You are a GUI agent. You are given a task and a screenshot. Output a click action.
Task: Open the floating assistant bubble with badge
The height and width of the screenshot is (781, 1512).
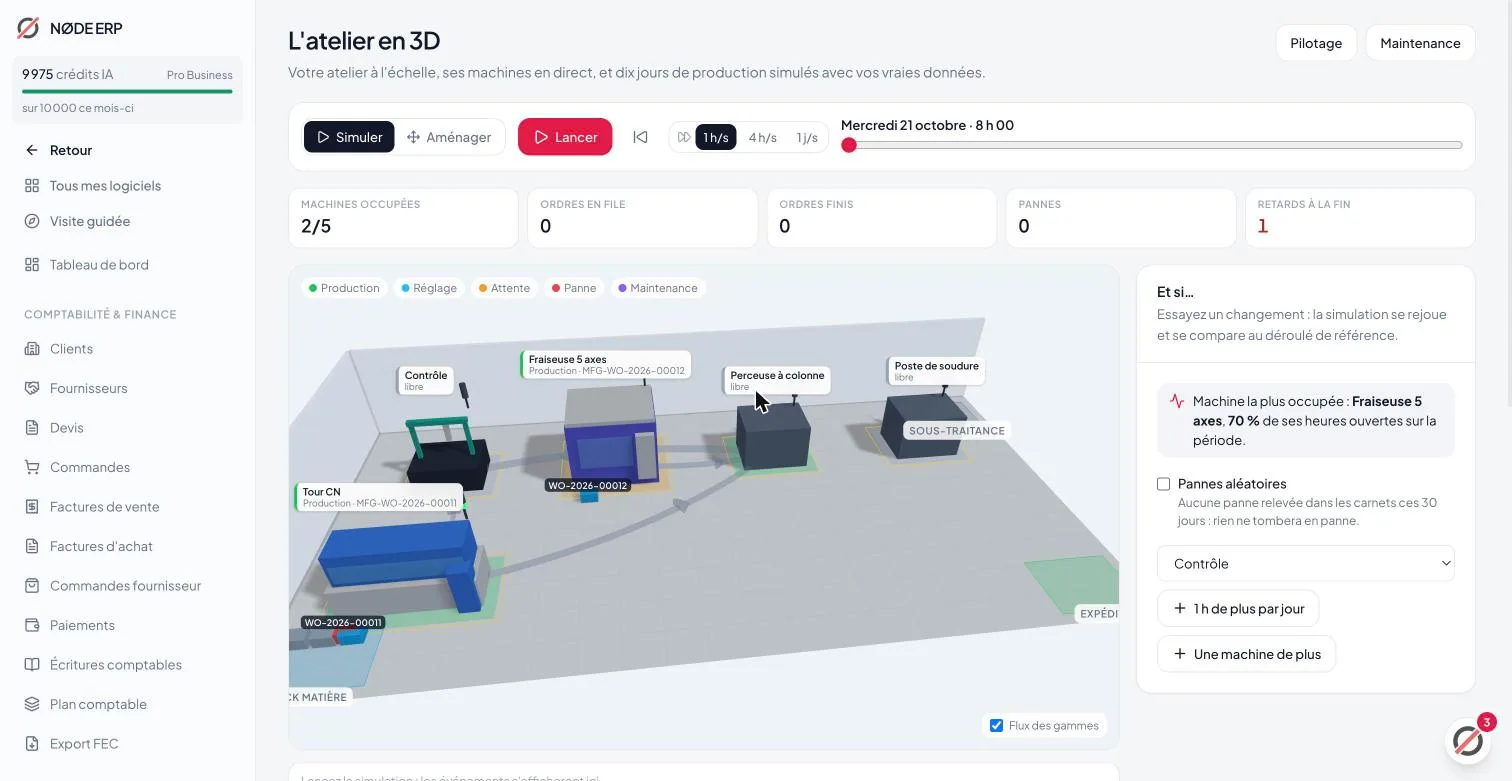1468,740
